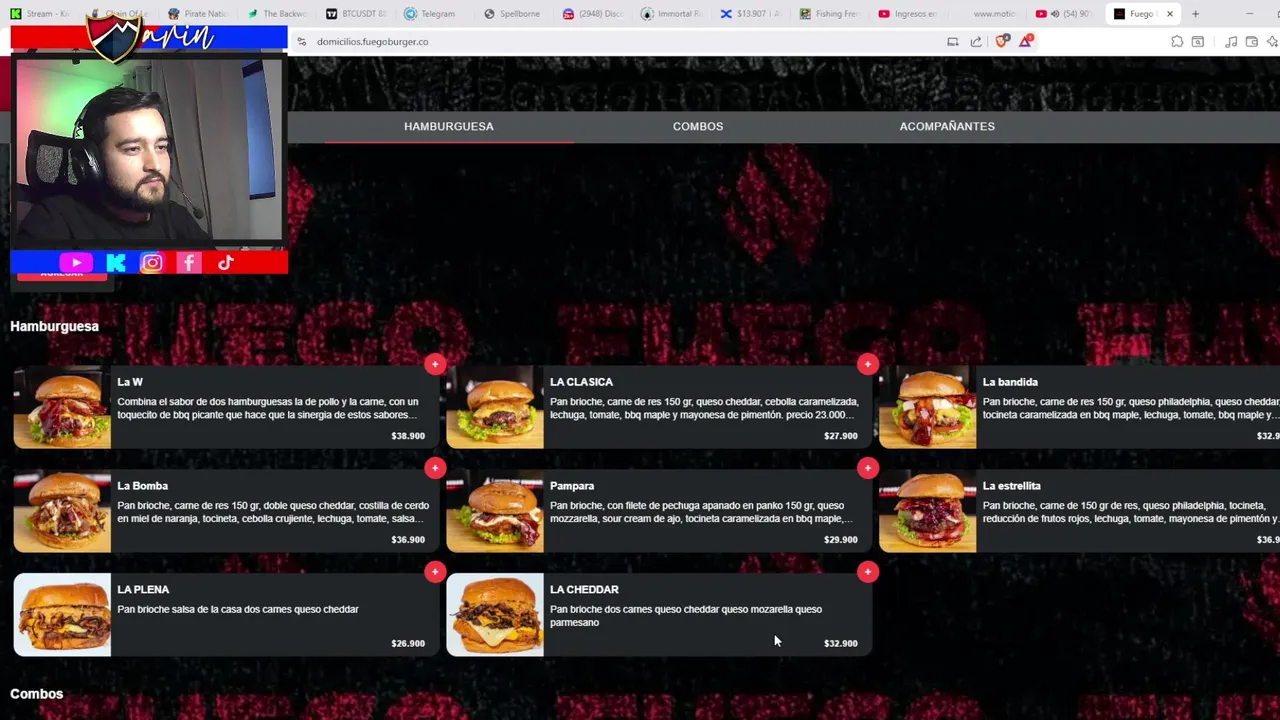Click the $36.900 price on La Bomba
Screen dimensions: 1280x720
(408, 540)
